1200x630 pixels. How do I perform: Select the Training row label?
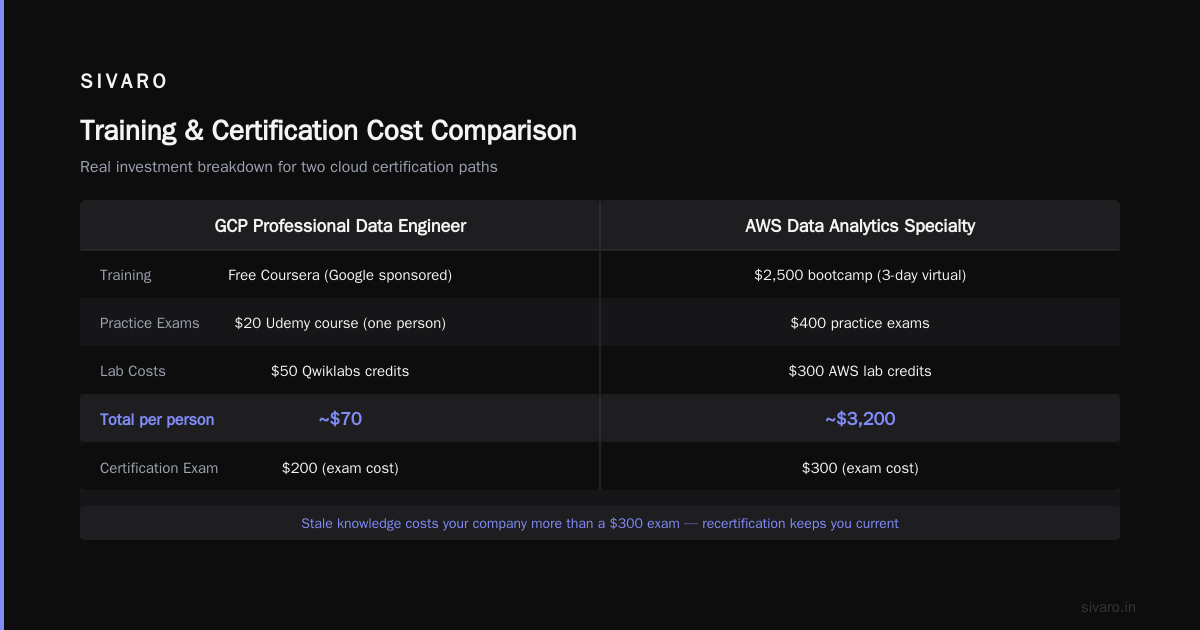(126, 275)
